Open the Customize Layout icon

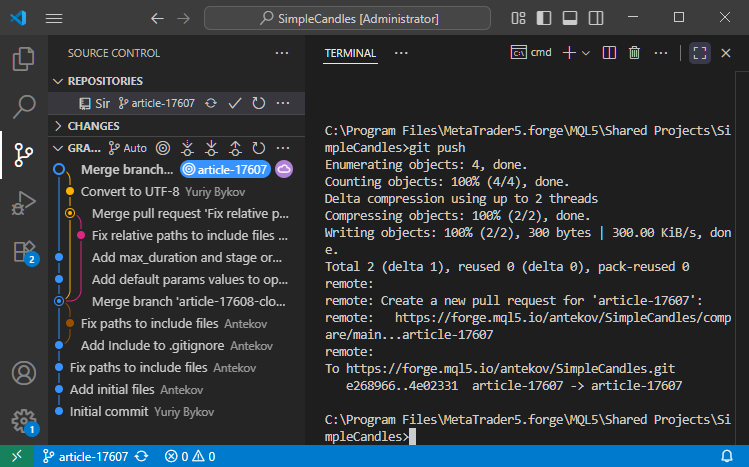(x=518, y=18)
